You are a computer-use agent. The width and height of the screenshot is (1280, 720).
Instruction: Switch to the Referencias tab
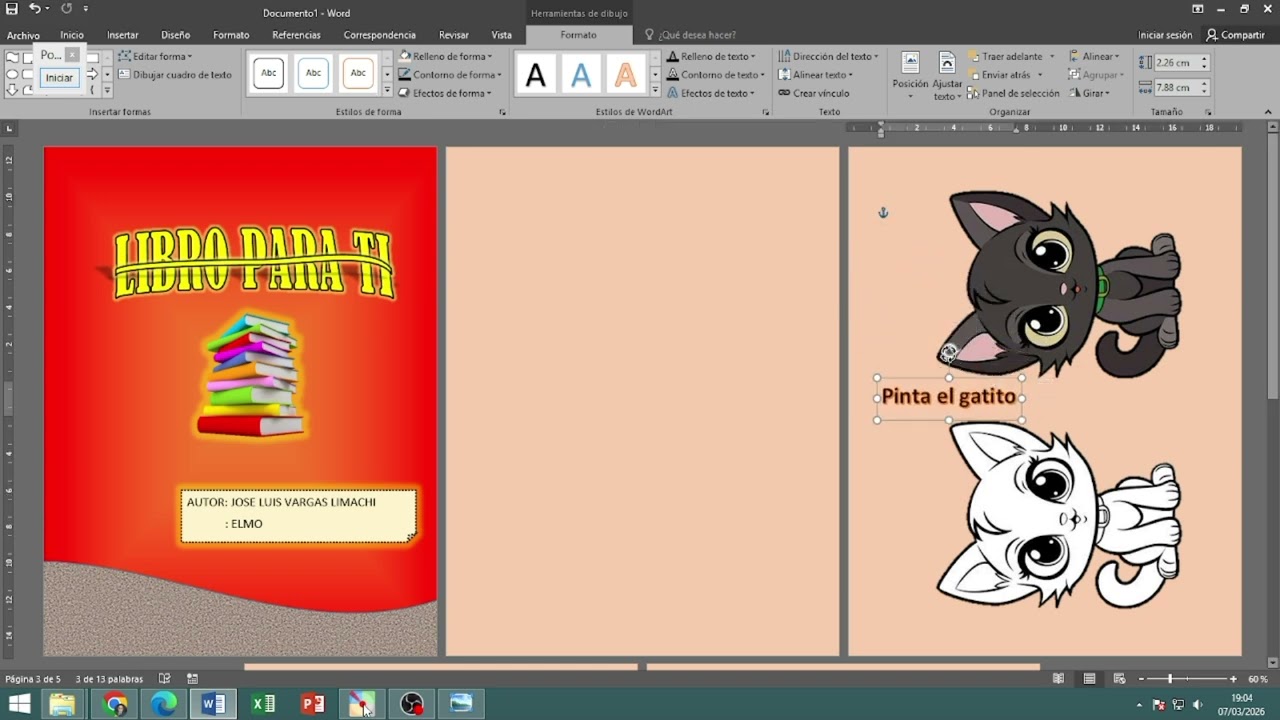(296, 35)
